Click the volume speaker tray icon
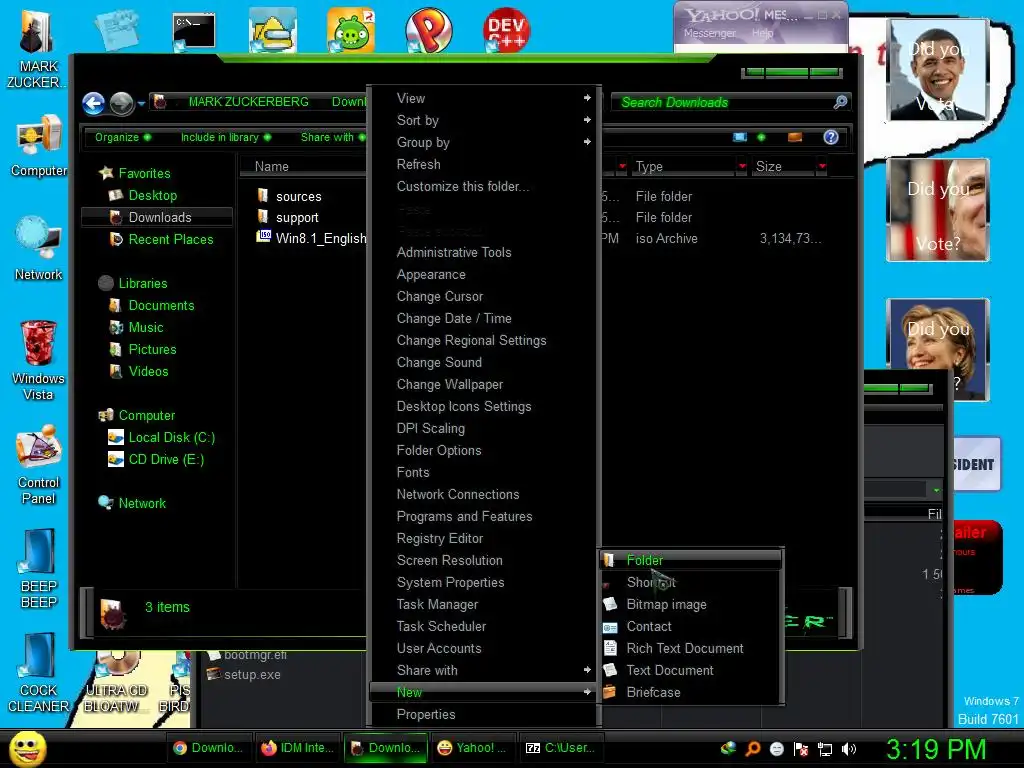The image size is (1024, 768). point(848,749)
